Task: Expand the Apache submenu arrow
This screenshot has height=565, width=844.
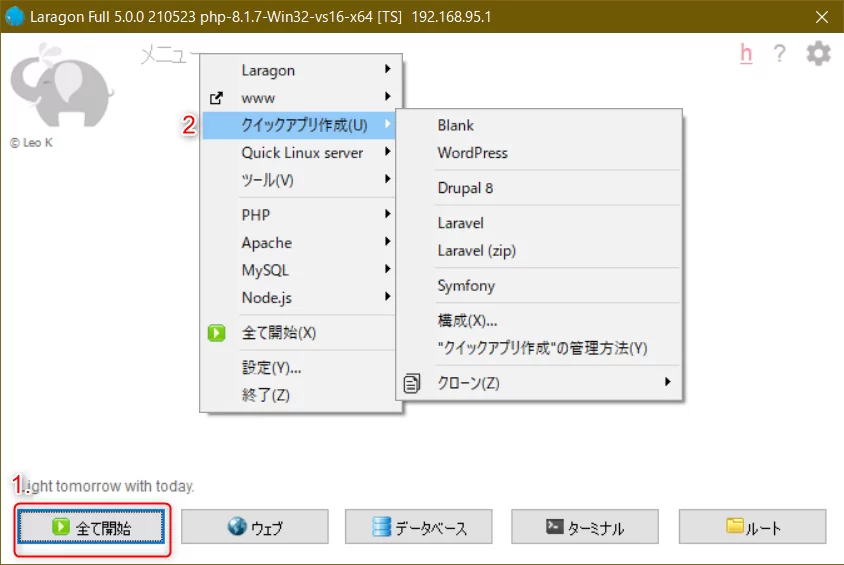Action: (388, 242)
